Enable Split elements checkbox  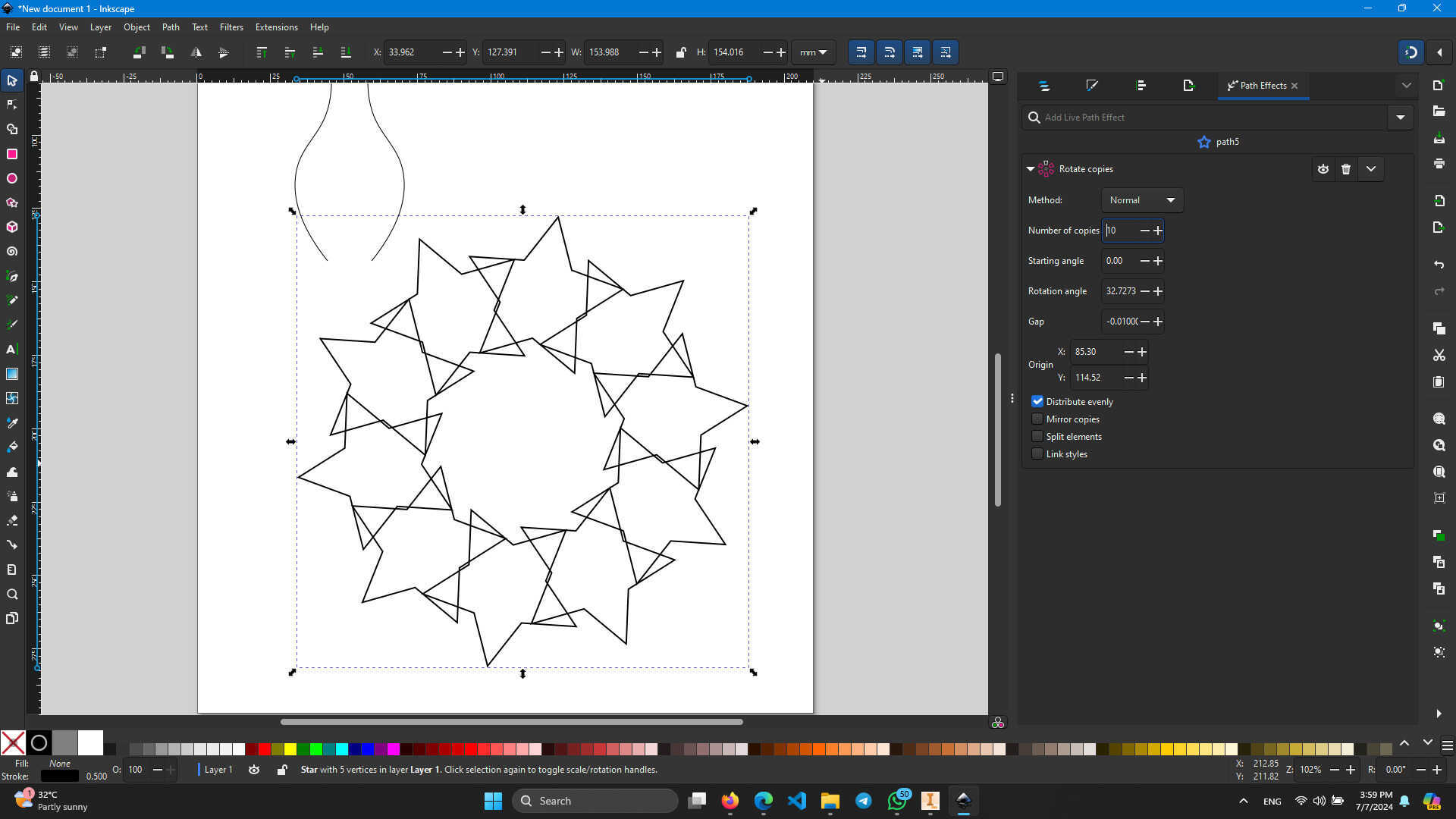coord(1037,436)
